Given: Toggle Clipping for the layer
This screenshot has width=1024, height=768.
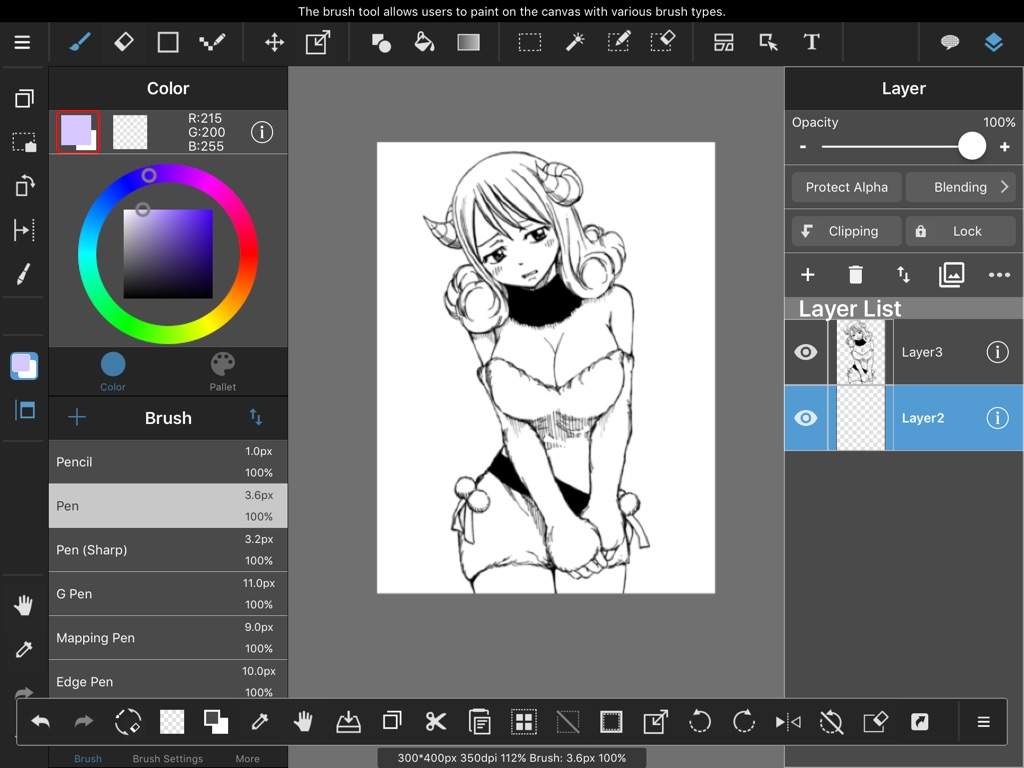Looking at the screenshot, I should tap(846, 231).
